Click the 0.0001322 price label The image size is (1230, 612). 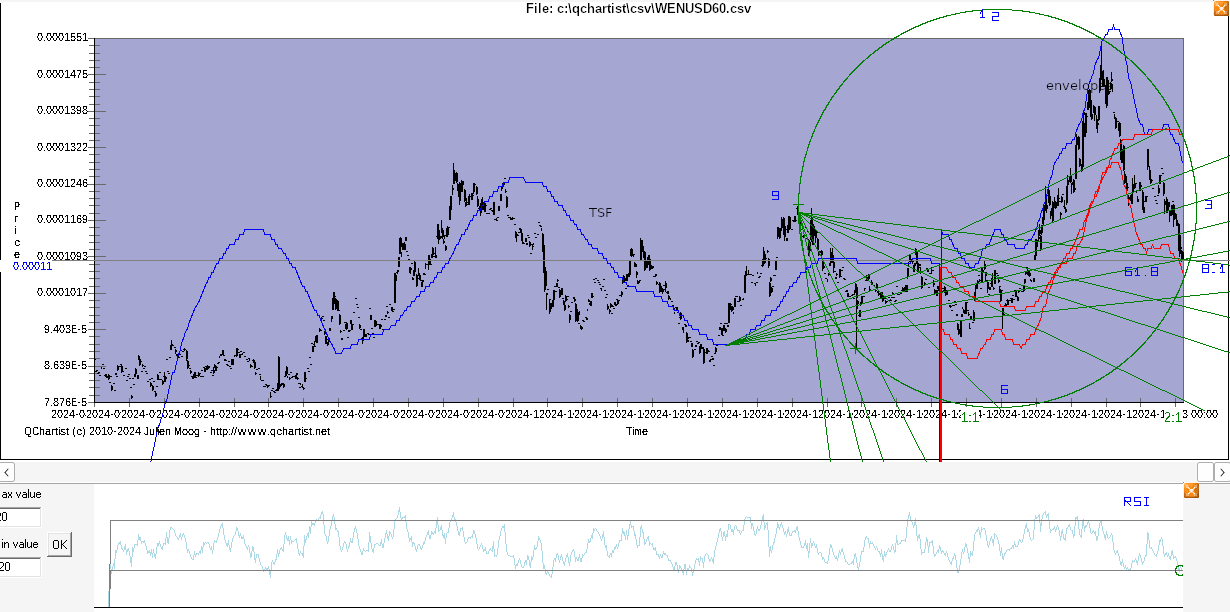[63, 147]
